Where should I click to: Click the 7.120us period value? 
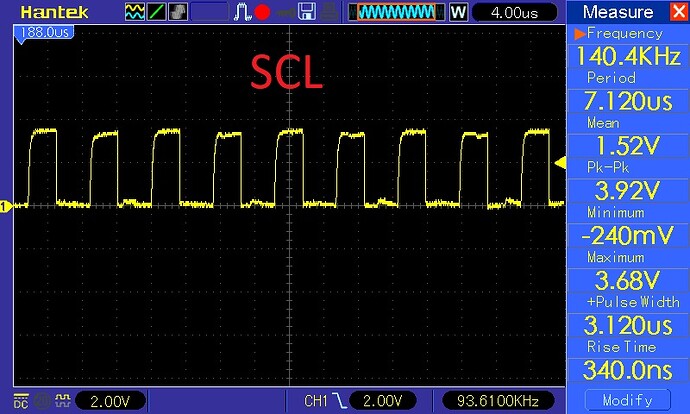click(628, 101)
